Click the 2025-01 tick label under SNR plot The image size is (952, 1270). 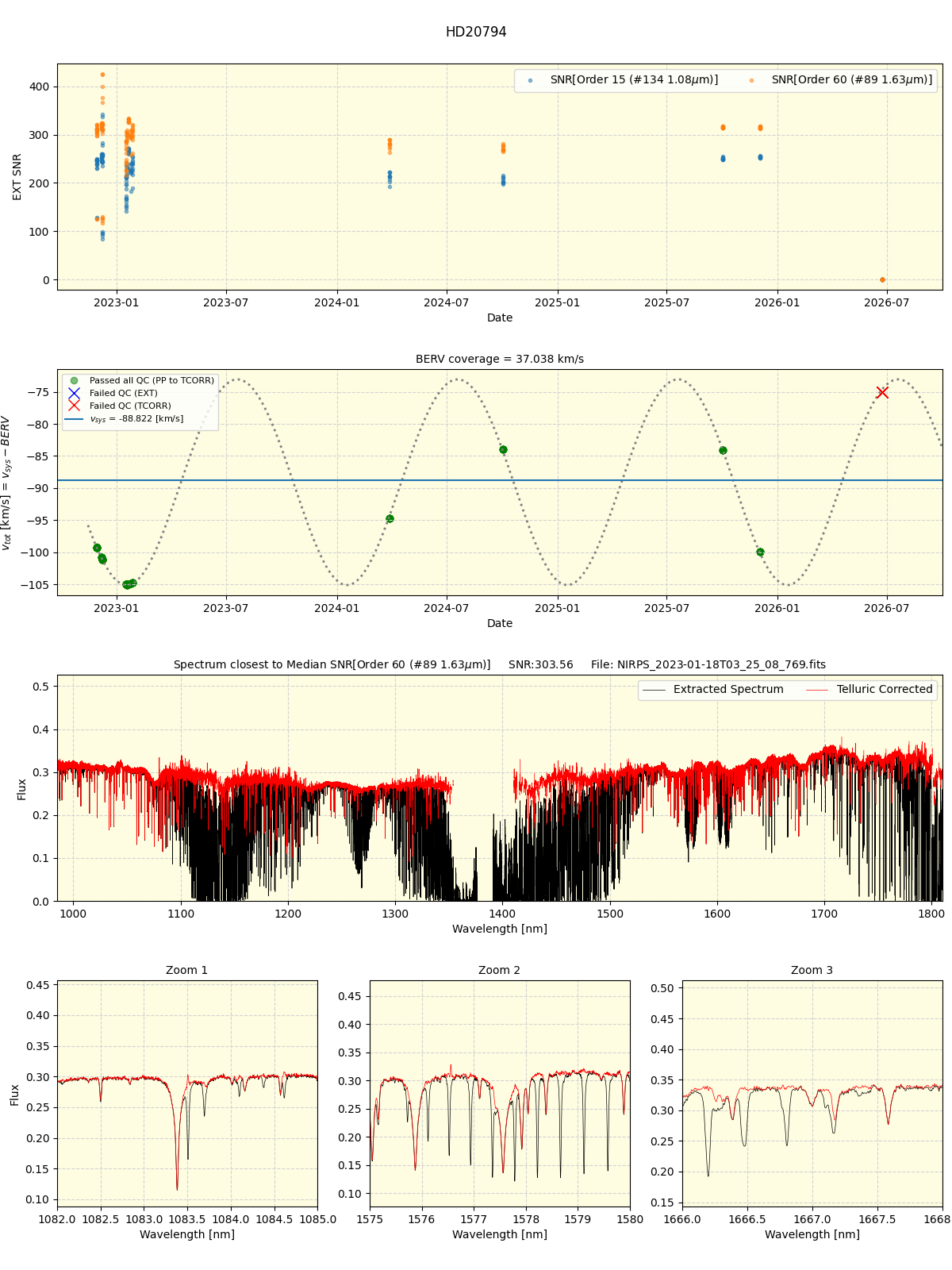pyautogui.click(x=558, y=302)
